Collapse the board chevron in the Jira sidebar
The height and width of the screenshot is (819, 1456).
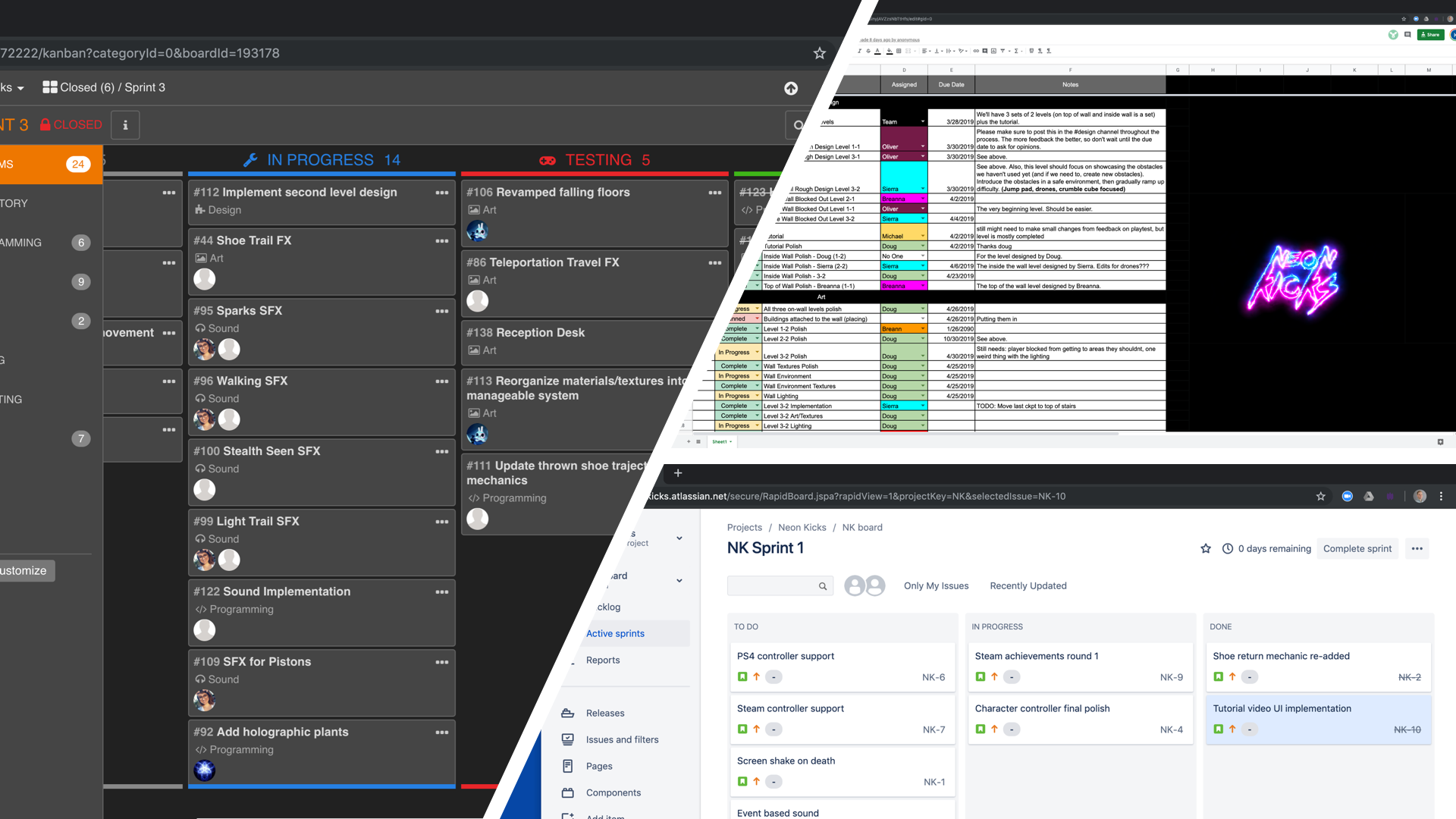click(679, 581)
